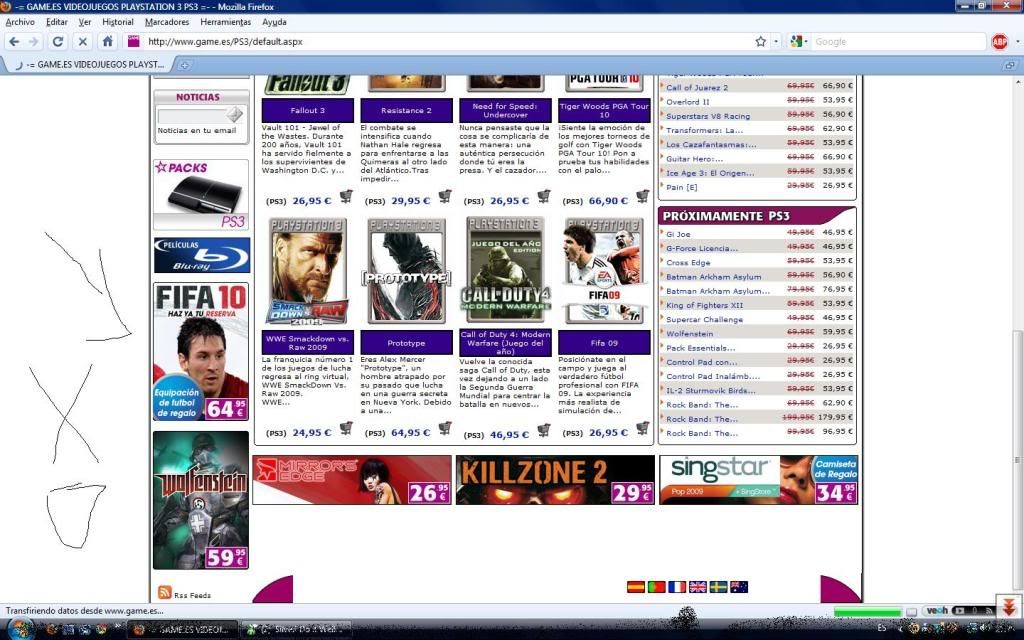The width and height of the screenshot is (1024, 640).
Task: Click the RSS Feeds icon
Action: (165, 594)
